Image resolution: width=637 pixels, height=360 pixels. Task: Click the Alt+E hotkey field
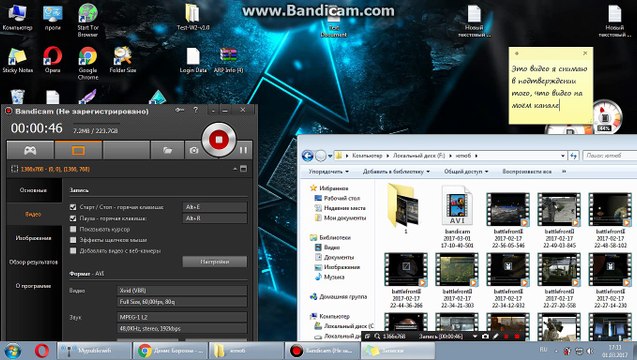point(214,207)
